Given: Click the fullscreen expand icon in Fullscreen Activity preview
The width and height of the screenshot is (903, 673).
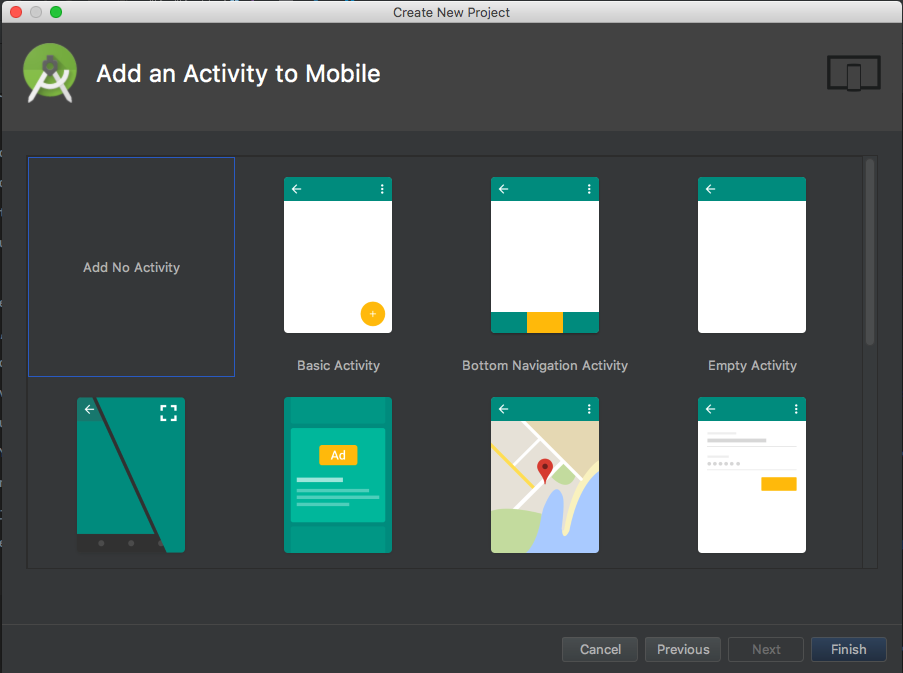Looking at the screenshot, I should click(168, 411).
